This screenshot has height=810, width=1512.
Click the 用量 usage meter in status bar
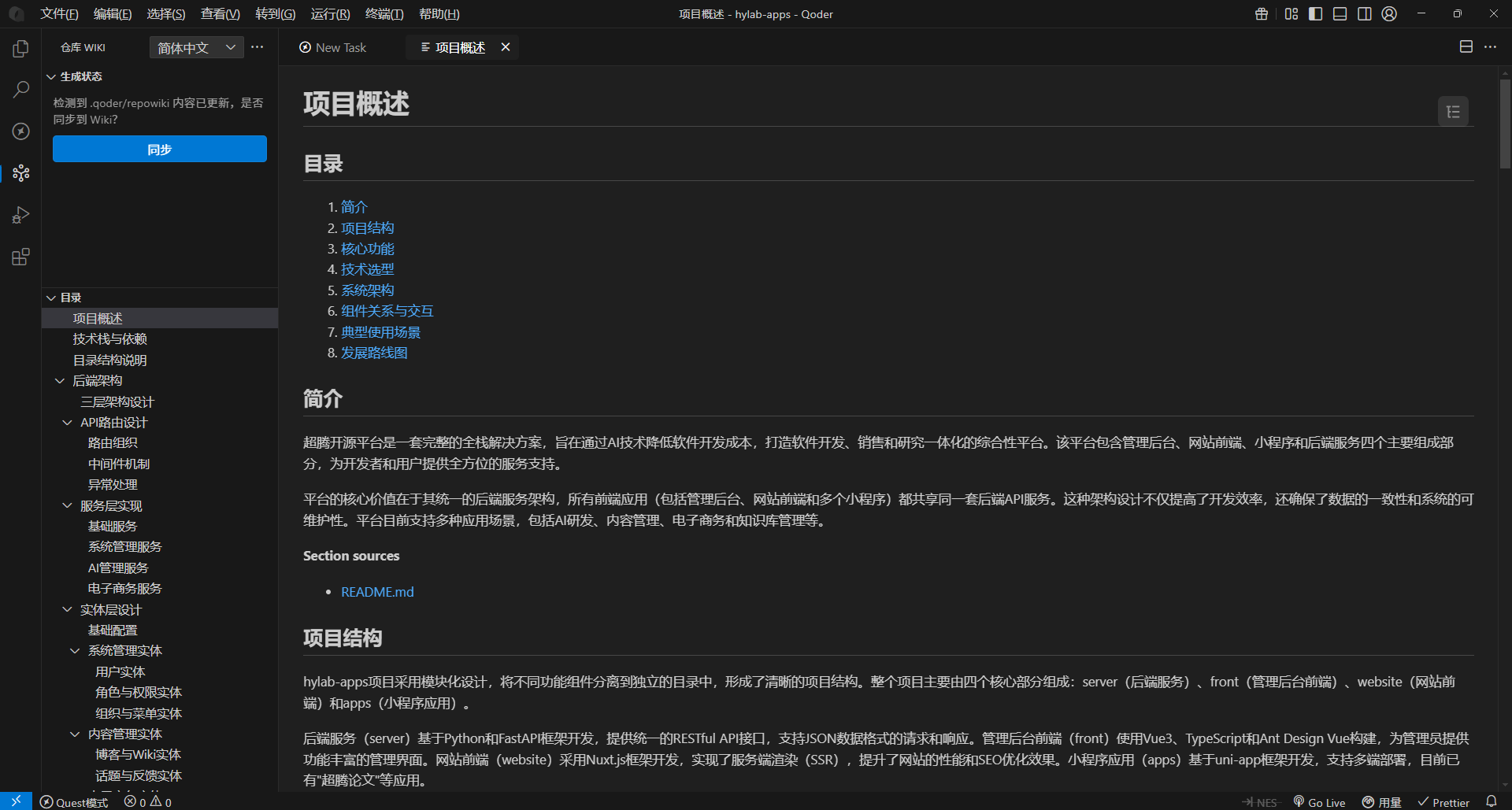coord(1381,801)
